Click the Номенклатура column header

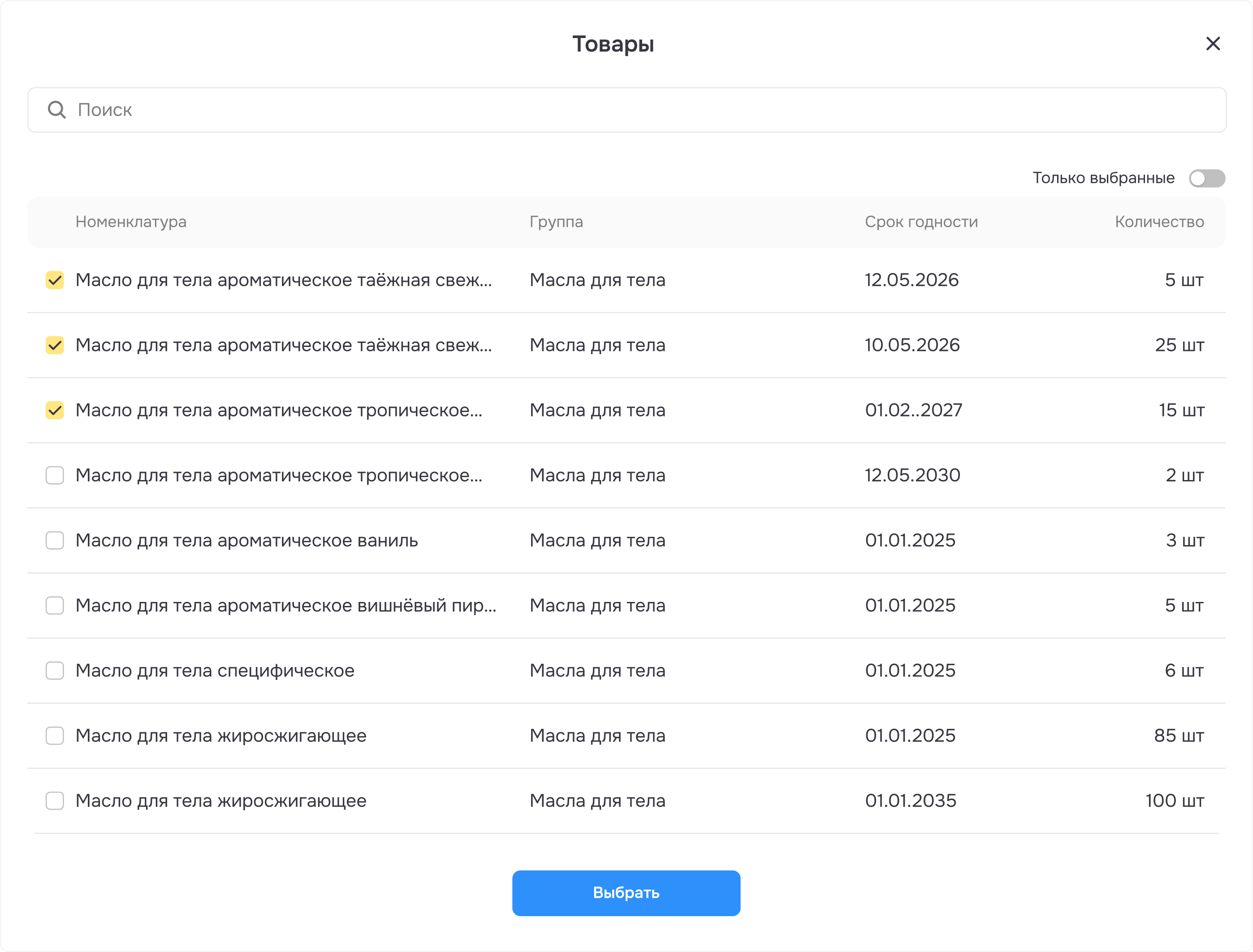click(x=131, y=221)
